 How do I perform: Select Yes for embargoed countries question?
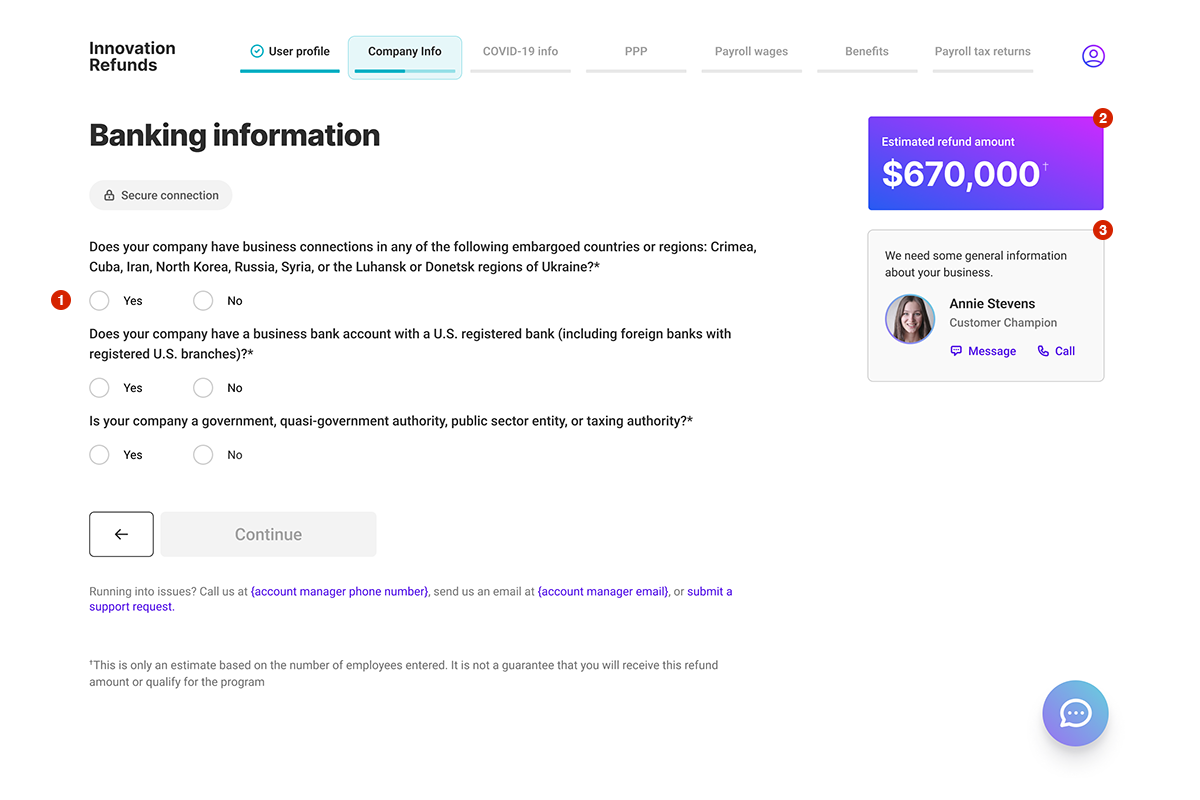tap(99, 301)
